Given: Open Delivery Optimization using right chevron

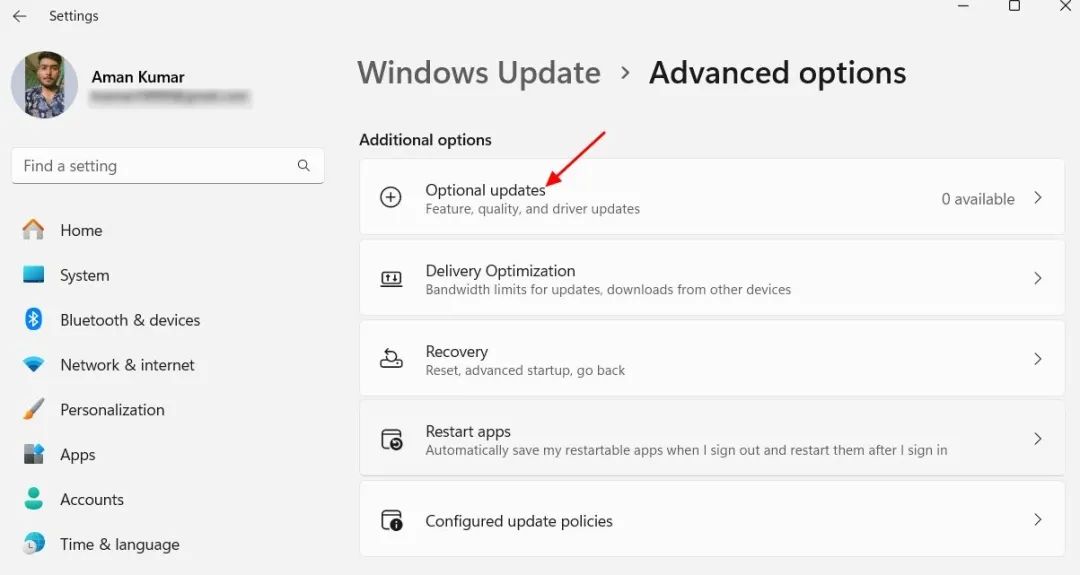Looking at the screenshot, I should point(1038,279).
